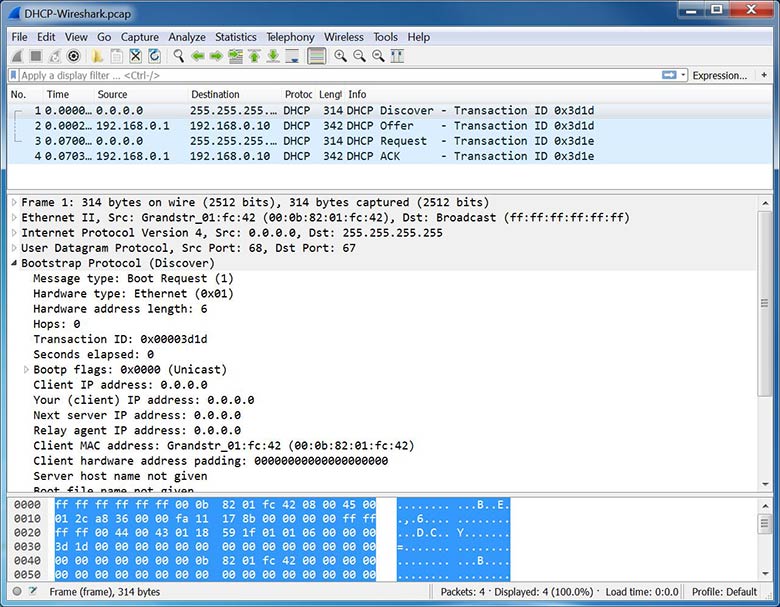Image resolution: width=780 pixels, height=607 pixels.
Task: Expand the Bootp flags field
Action: [x=27, y=369]
